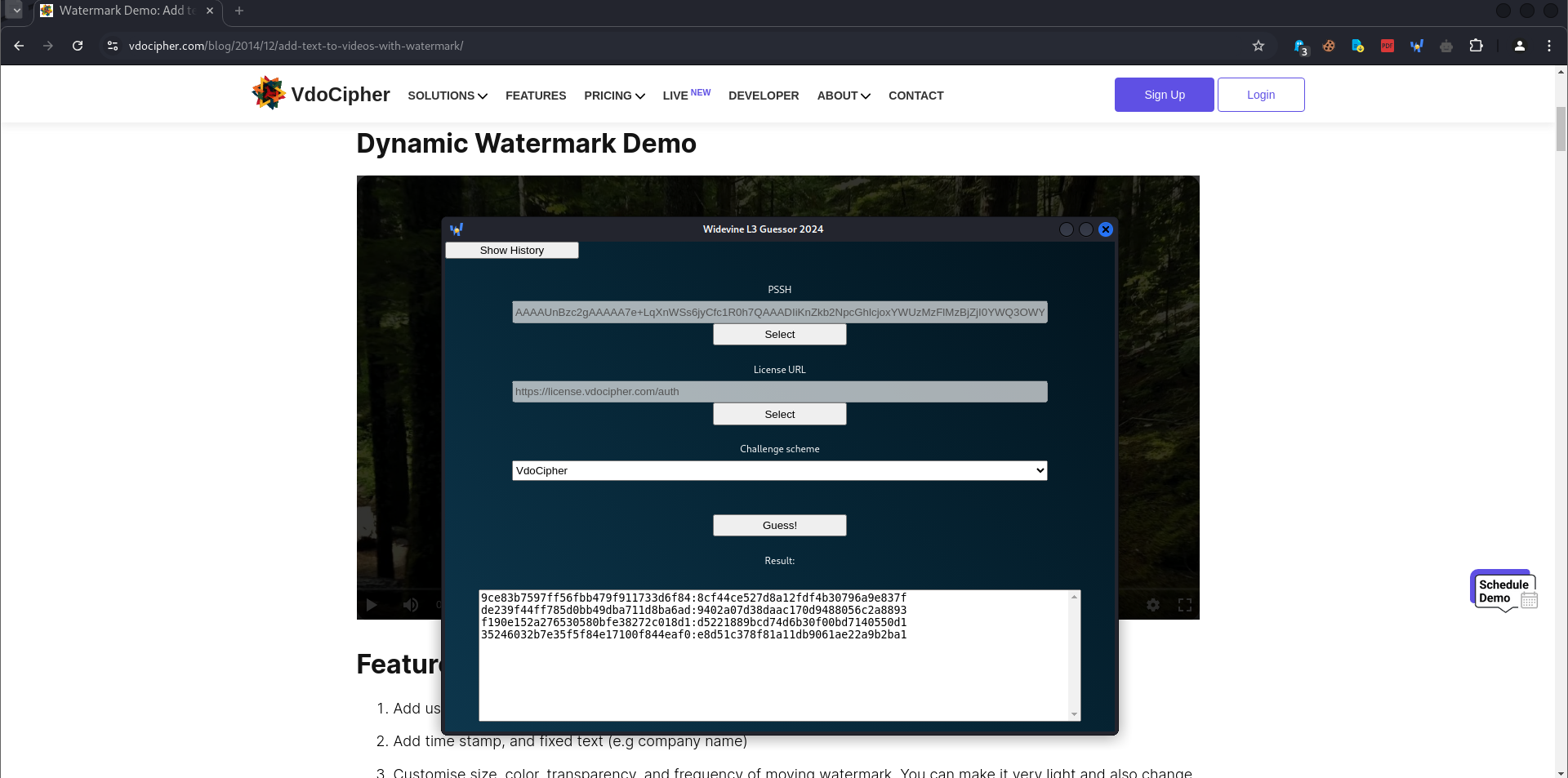
Task: Click the Guess! button
Action: [780, 526]
